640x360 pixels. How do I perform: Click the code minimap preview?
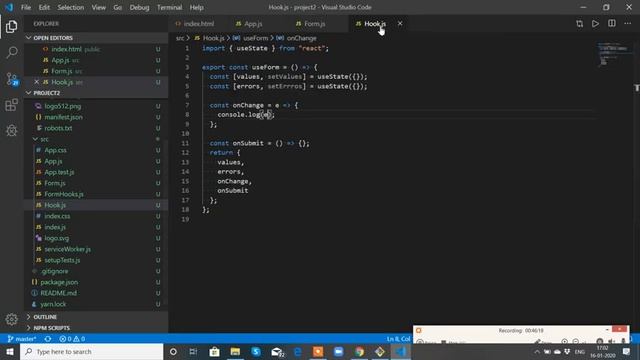click(x=613, y=53)
